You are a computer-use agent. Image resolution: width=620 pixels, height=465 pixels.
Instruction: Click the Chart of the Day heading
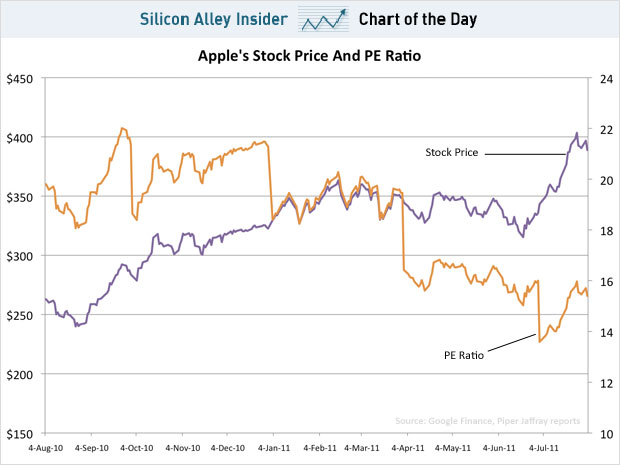pos(418,19)
